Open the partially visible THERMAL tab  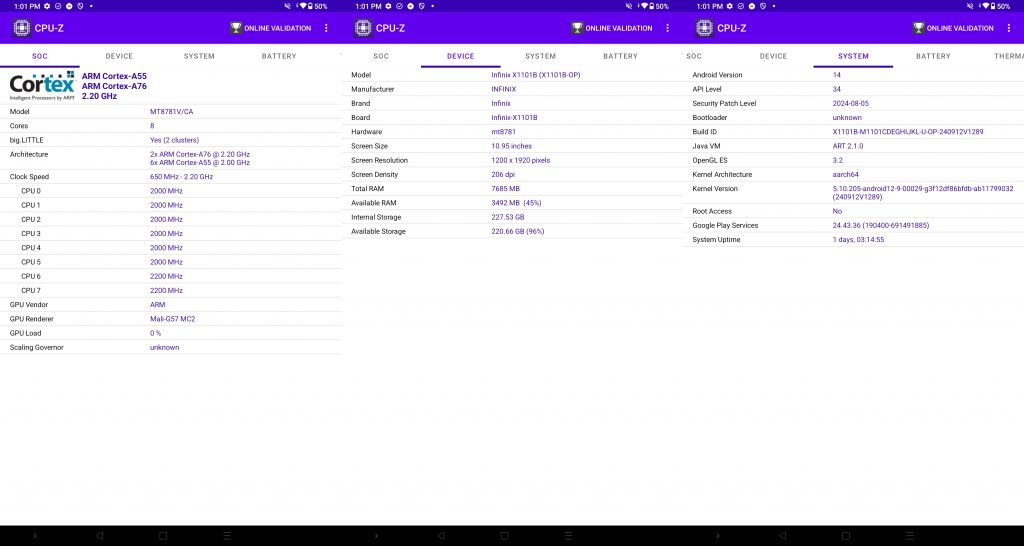point(1008,56)
